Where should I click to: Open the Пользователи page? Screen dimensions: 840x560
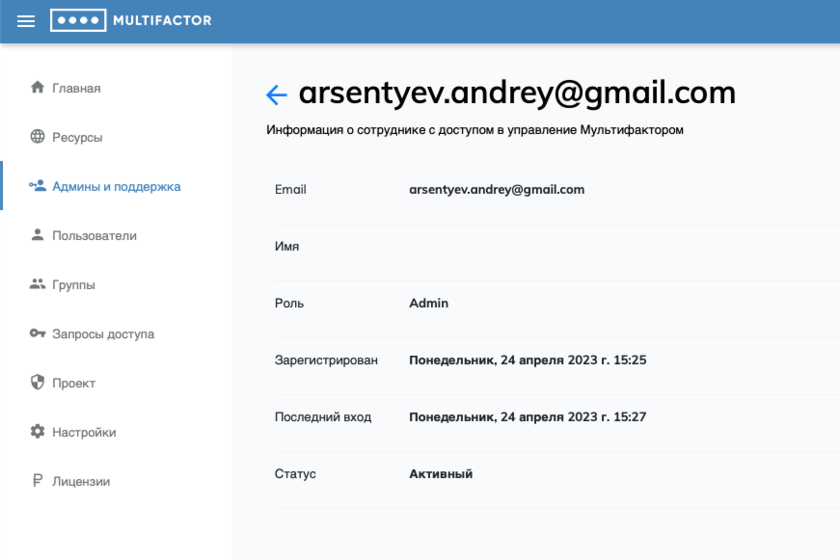coord(94,236)
